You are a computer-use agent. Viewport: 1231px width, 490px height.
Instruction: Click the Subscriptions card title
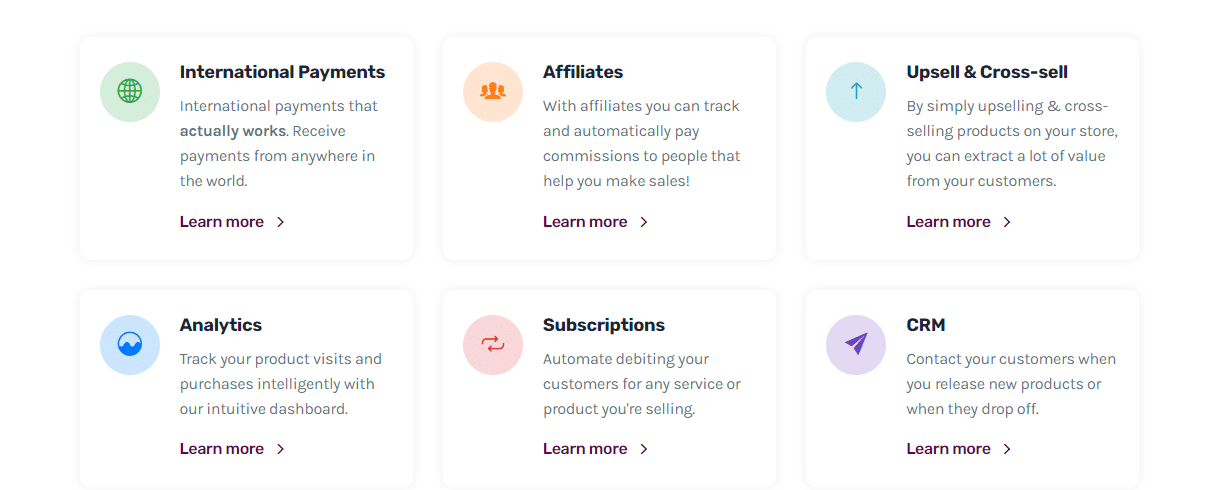(x=604, y=325)
